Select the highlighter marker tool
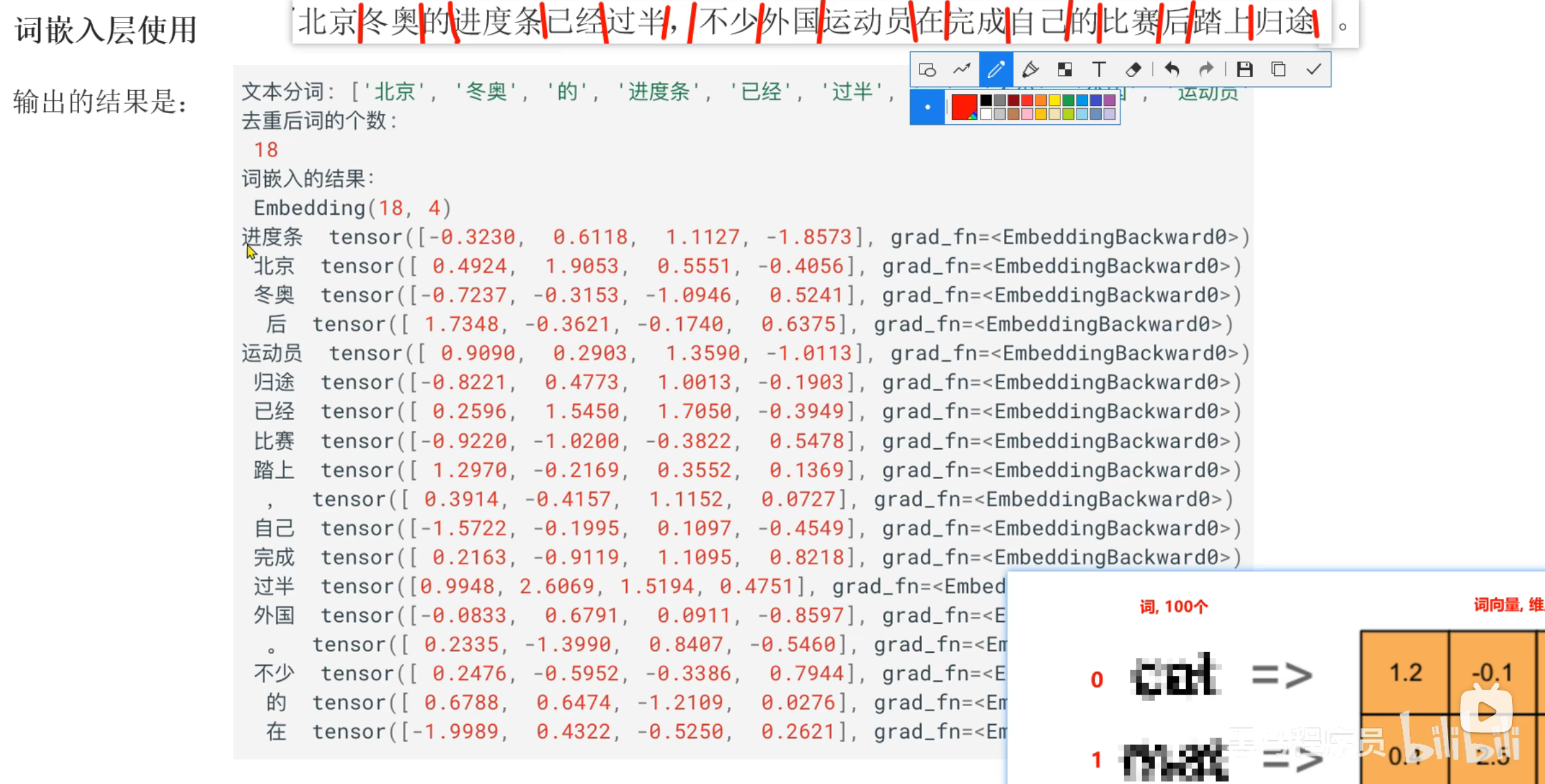1545x784 pixels. tap(1030, 69)
